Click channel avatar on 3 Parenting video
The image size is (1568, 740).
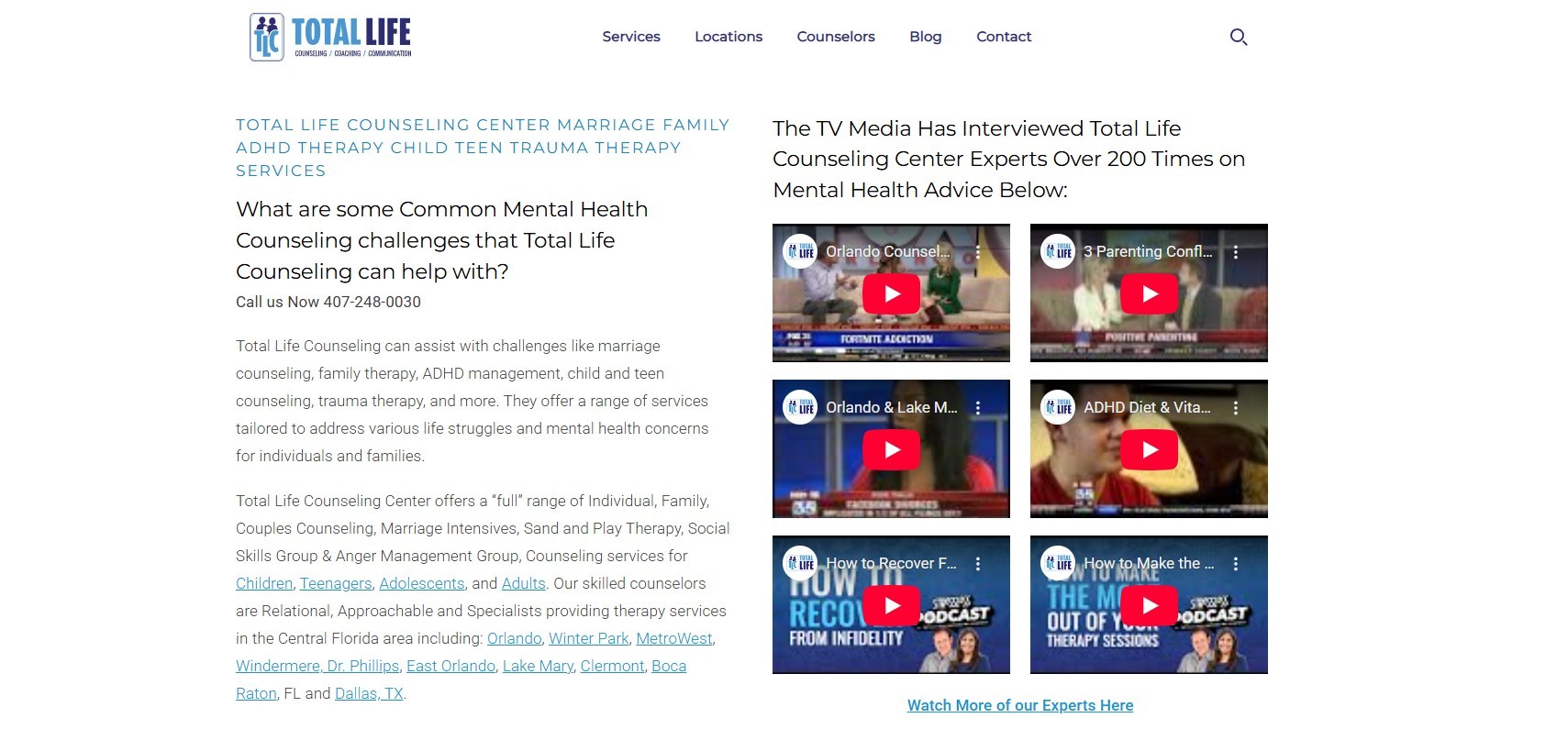click(x=1058, y=251)
